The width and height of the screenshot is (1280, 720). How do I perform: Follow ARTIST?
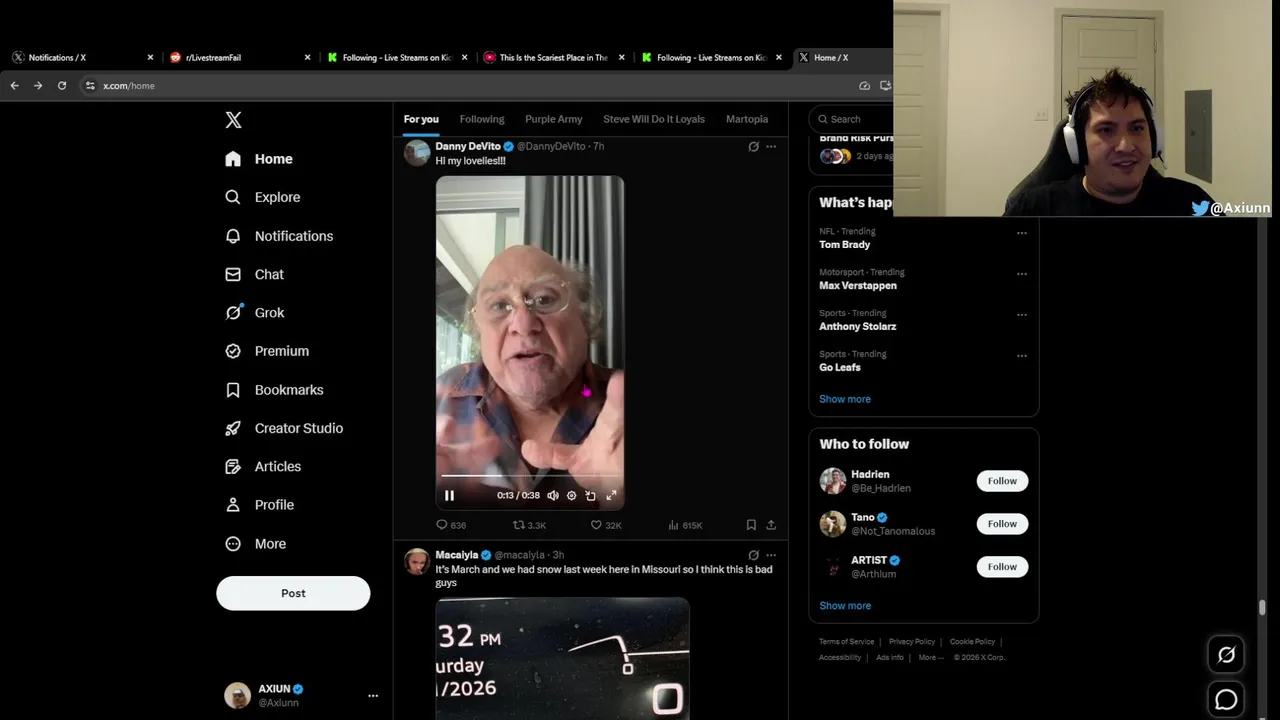tap(1002, 567)
